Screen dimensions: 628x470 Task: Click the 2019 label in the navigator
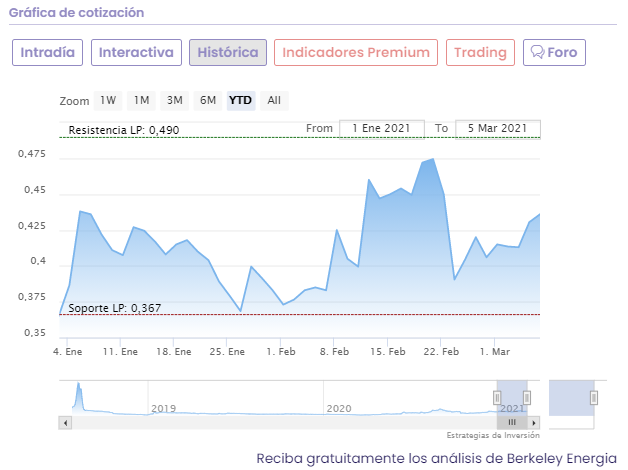click(x=163, y=408)
